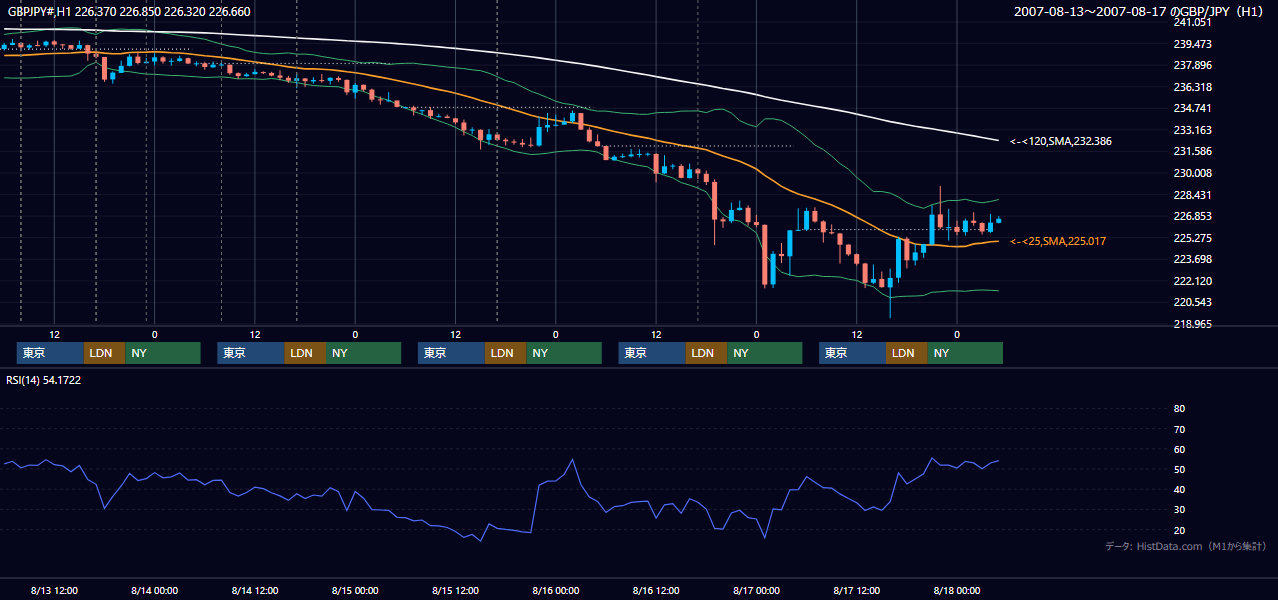Click price axis label 241.051

click(1192, 22)
